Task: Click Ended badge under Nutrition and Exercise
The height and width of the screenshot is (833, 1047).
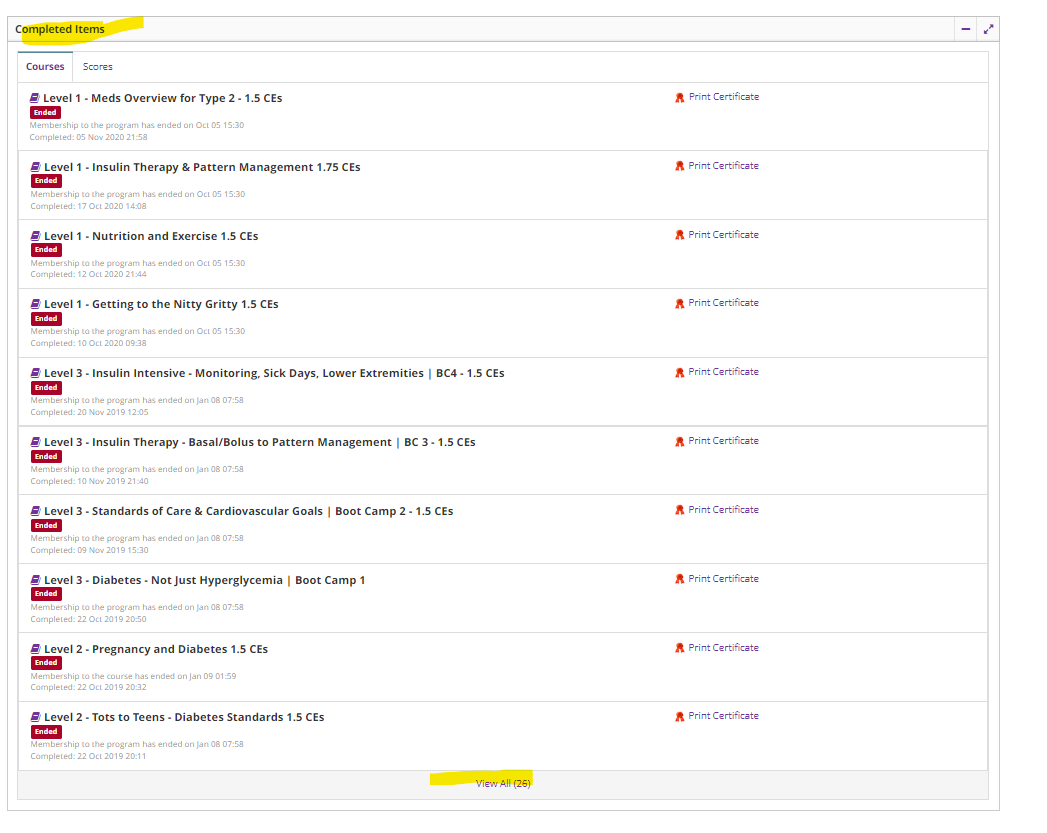Action: pos(46,250)
